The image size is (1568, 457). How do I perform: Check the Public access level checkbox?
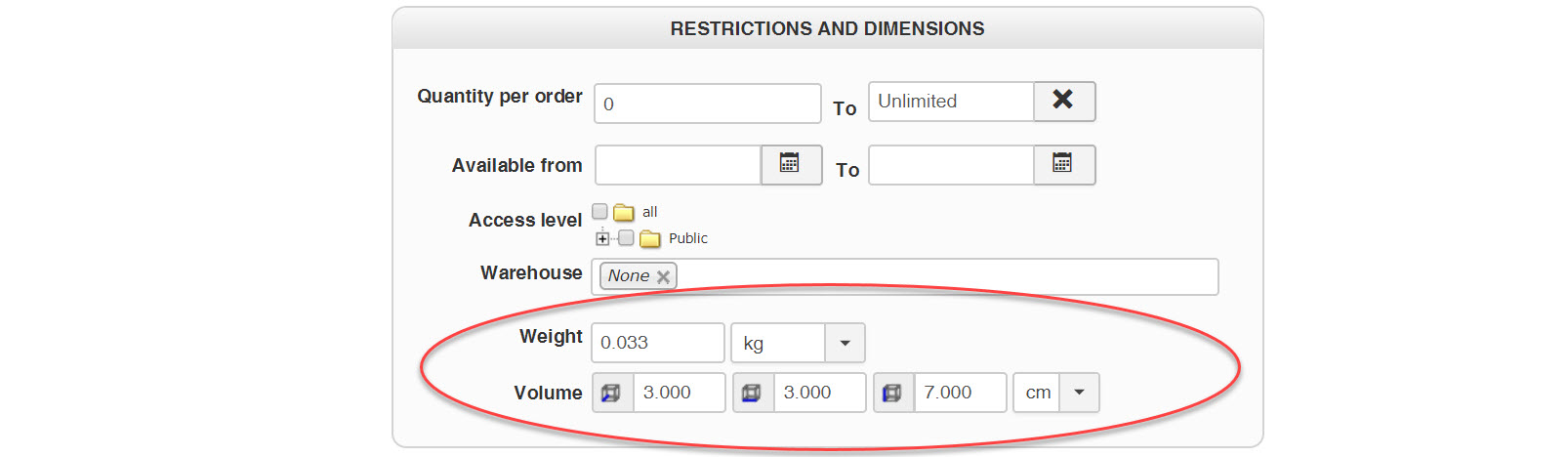click(627, 237)
